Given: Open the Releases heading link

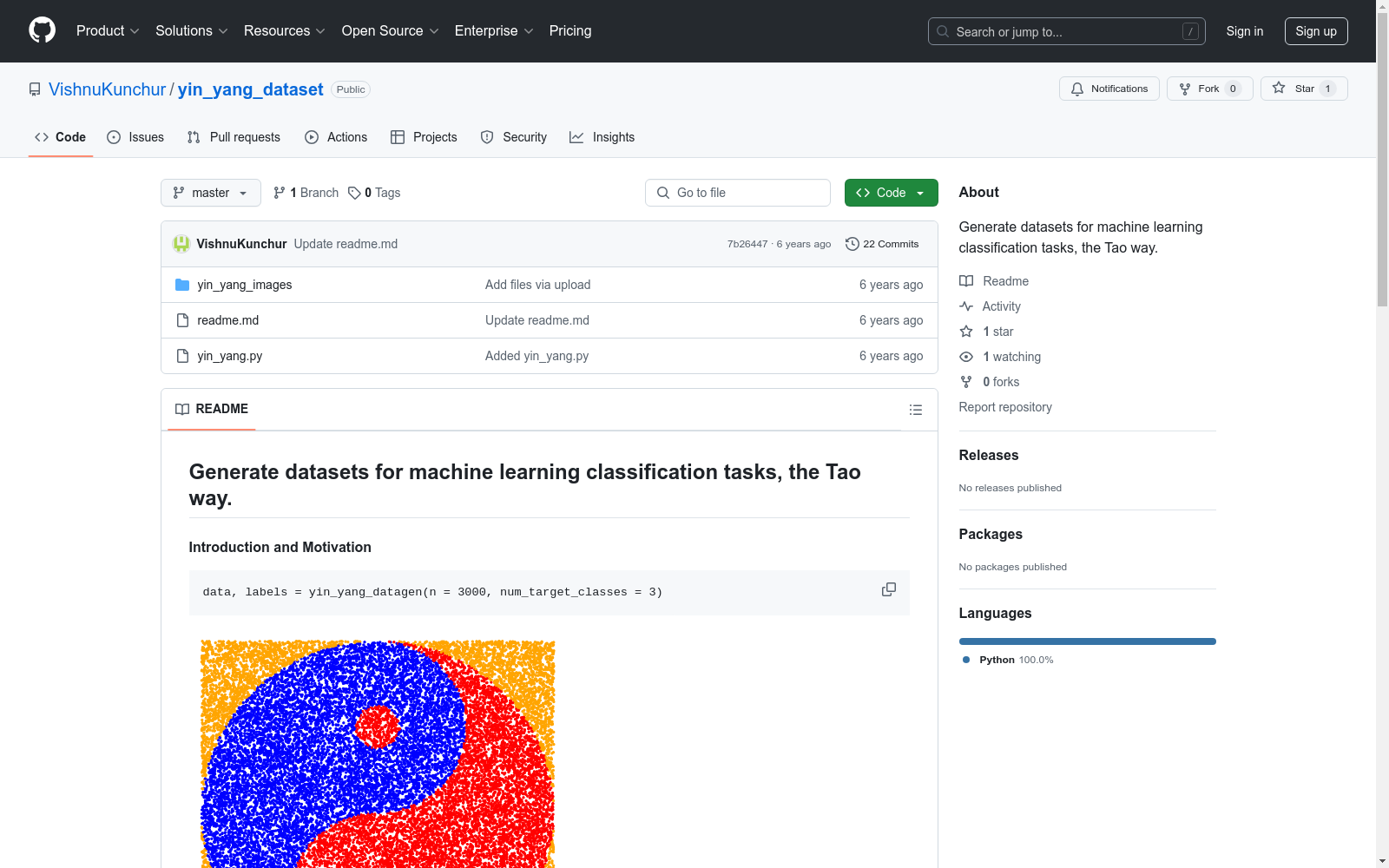Looking at the screenshot, I should click(x=988, y=455).
